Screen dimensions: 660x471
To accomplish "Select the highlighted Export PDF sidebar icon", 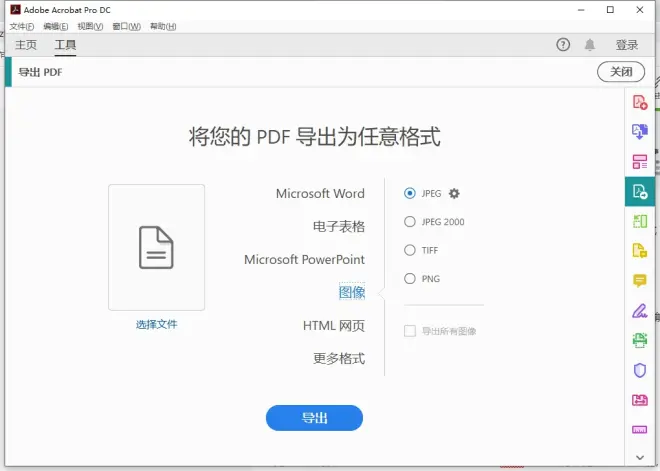I will 640,192.
